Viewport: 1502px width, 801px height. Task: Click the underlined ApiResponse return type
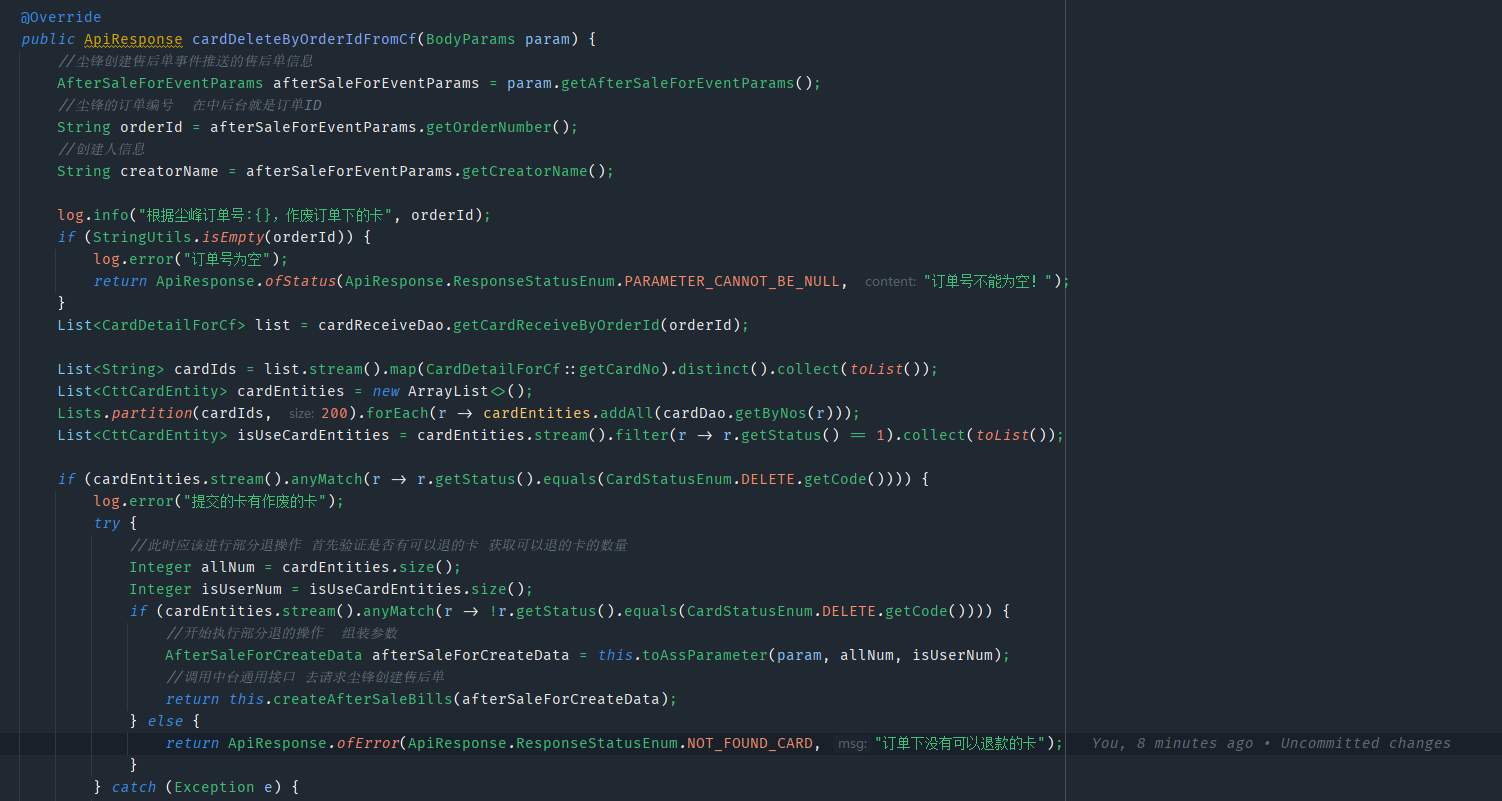point(133,39)
